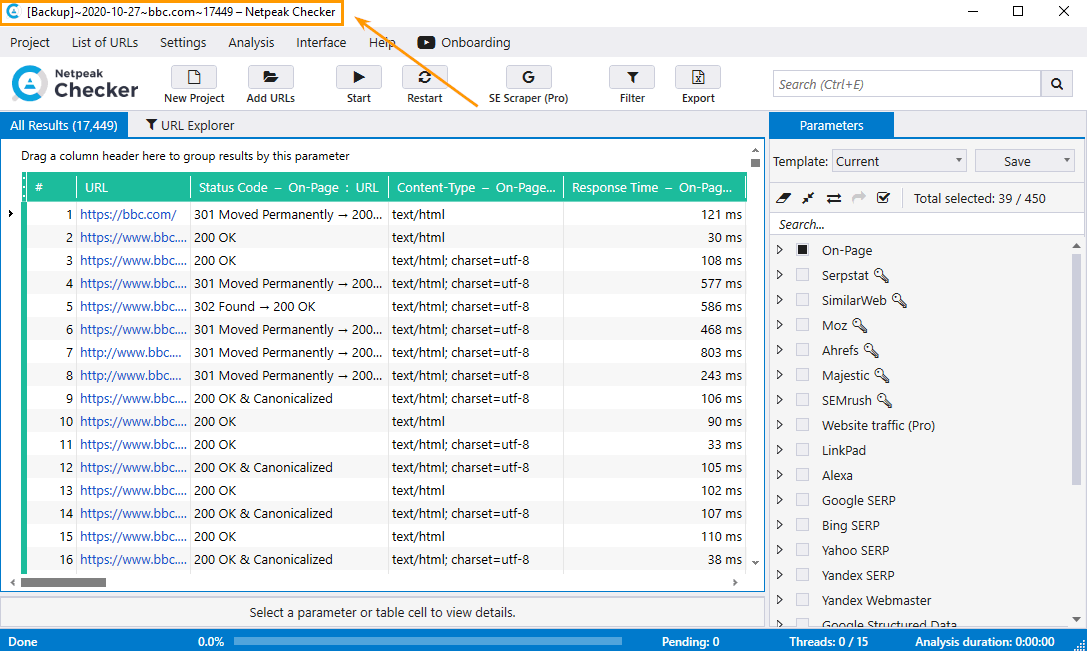Expand the Bing SERP parameter group
Viewport: 1087px width, 651px height.
780,524
